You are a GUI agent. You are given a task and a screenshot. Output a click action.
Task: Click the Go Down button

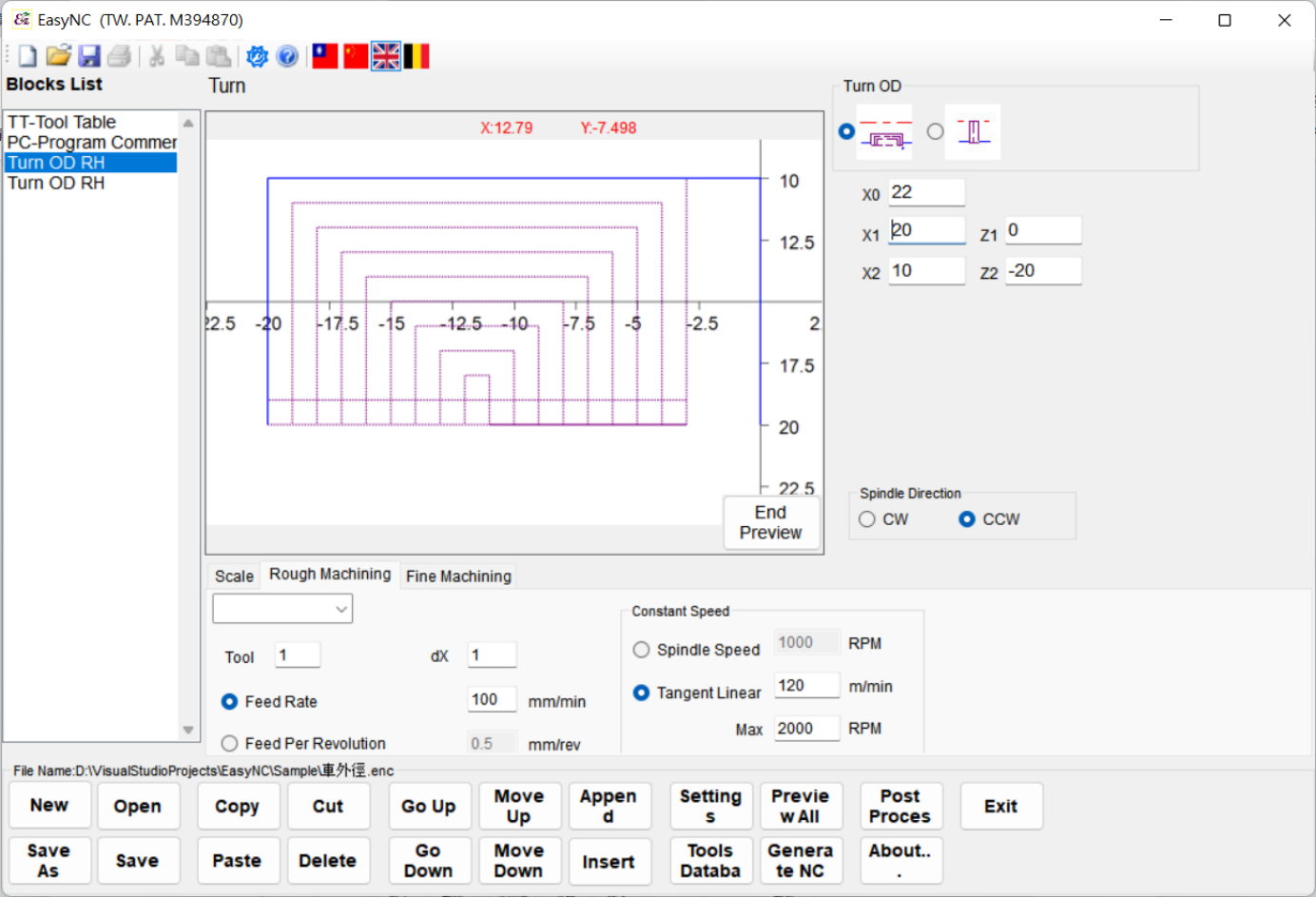pyautogui.click(x=428, y=861)
